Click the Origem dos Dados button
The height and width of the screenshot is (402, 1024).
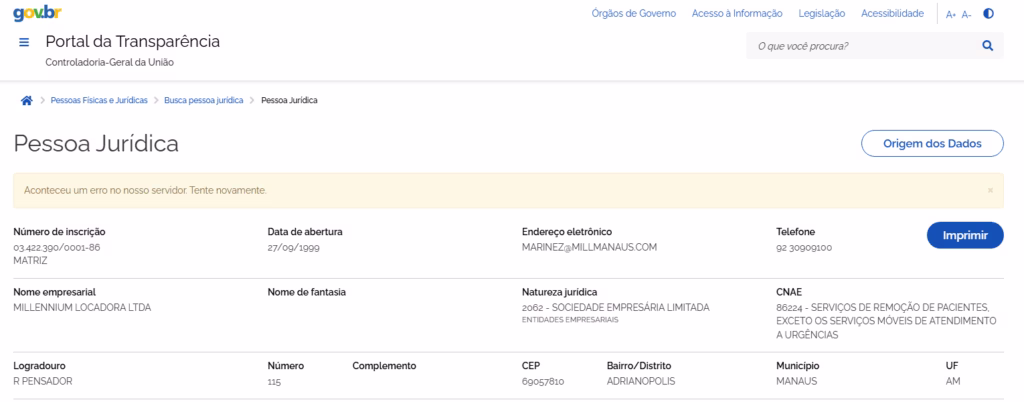pyautogui.click(x=932, y=144)
